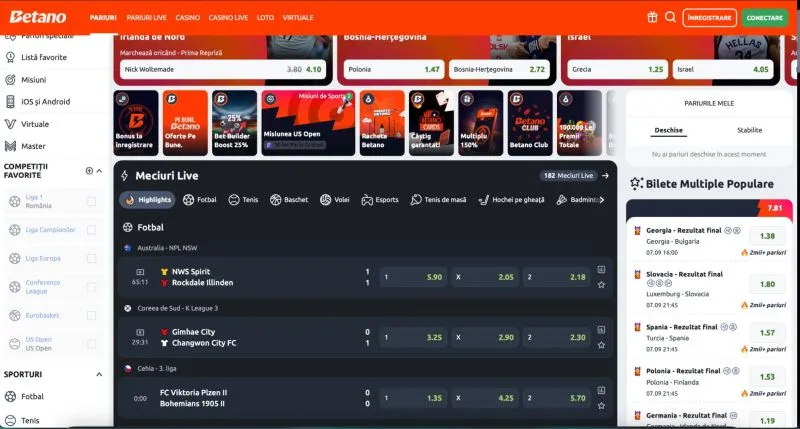Switch to Stabilite tab in Pariurile Mele
This screenshot has height=429, width=800.
(x=749, y=130)
